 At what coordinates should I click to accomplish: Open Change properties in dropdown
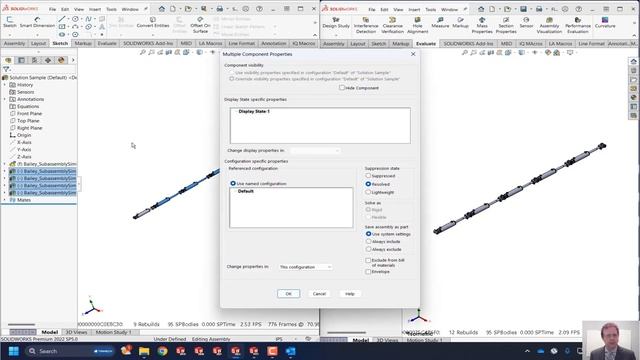pyautogui.click(x=305, y=267)
